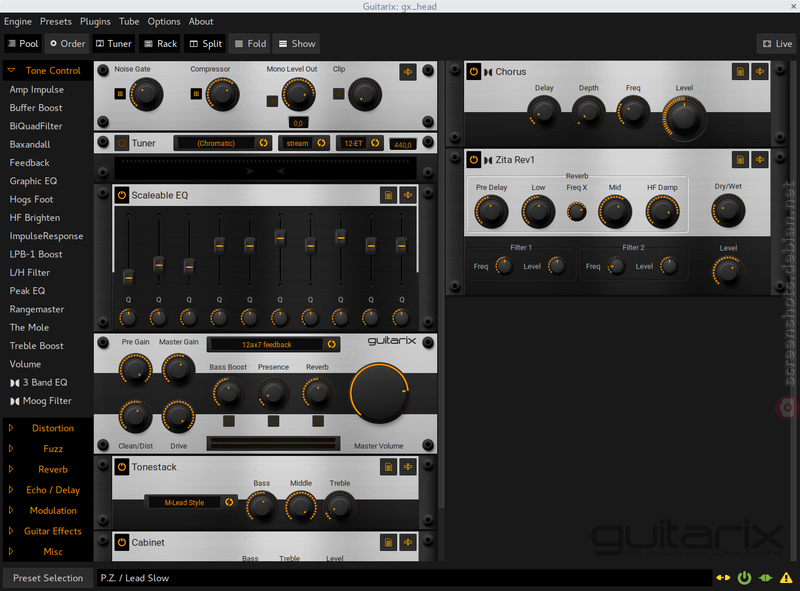Click the Order button

coord(67,44)
